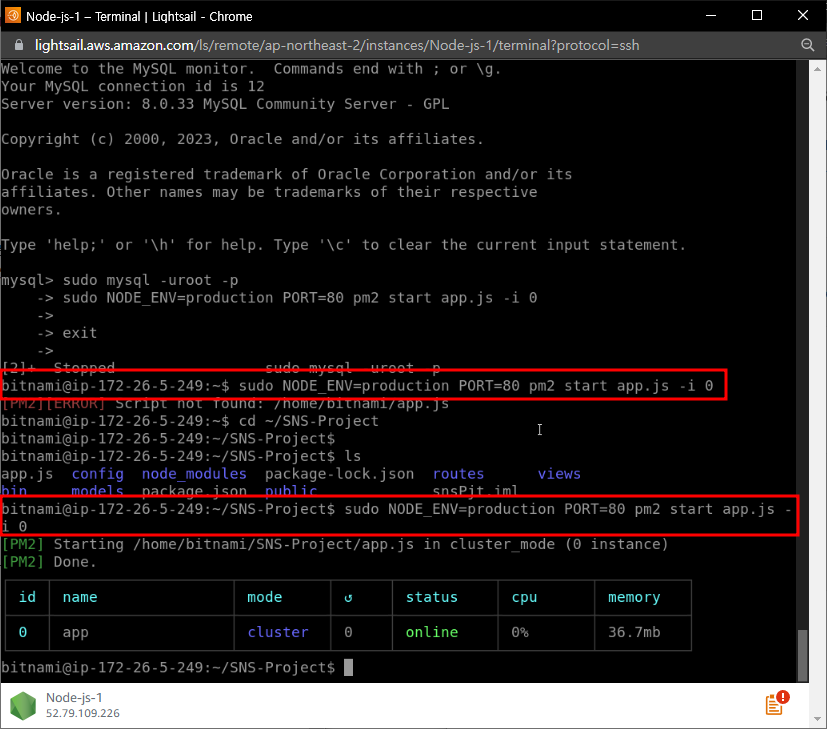Click the zoom magnifier icon in address bar
The image size is (827, 729).
[807, 45]
